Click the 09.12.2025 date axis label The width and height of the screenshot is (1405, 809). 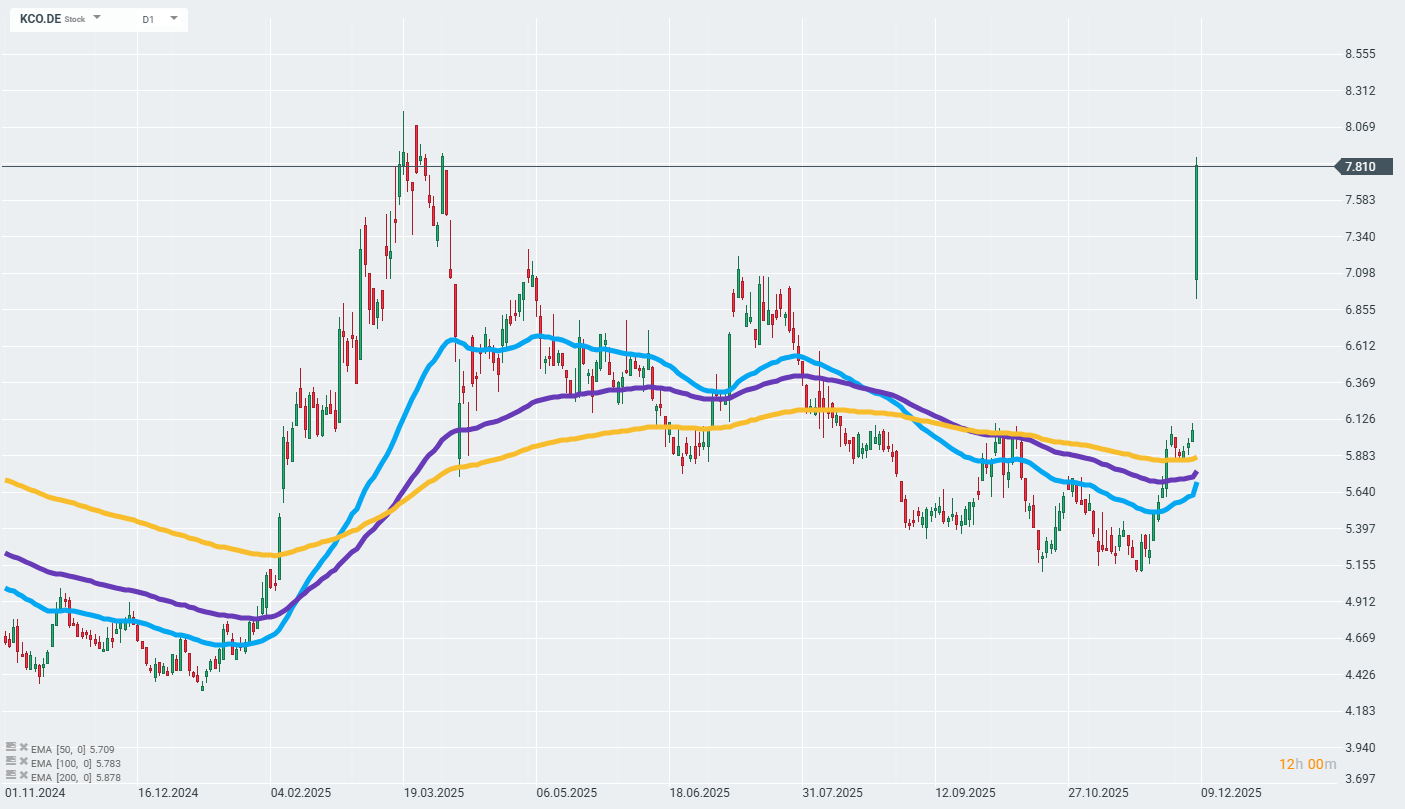click(1232, 793)
